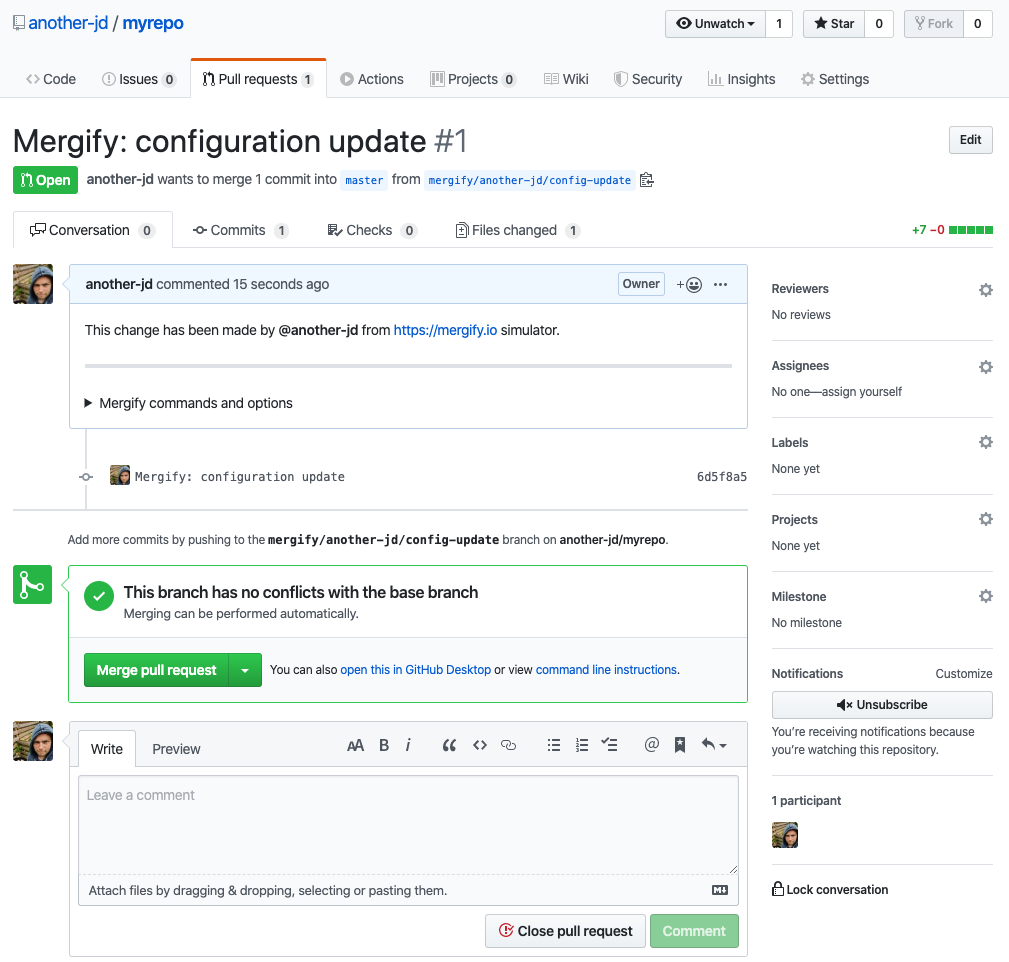This screenshot has height=962, width=1009.
Task: Click in the Leave a comment field
Action: point(408,825)
